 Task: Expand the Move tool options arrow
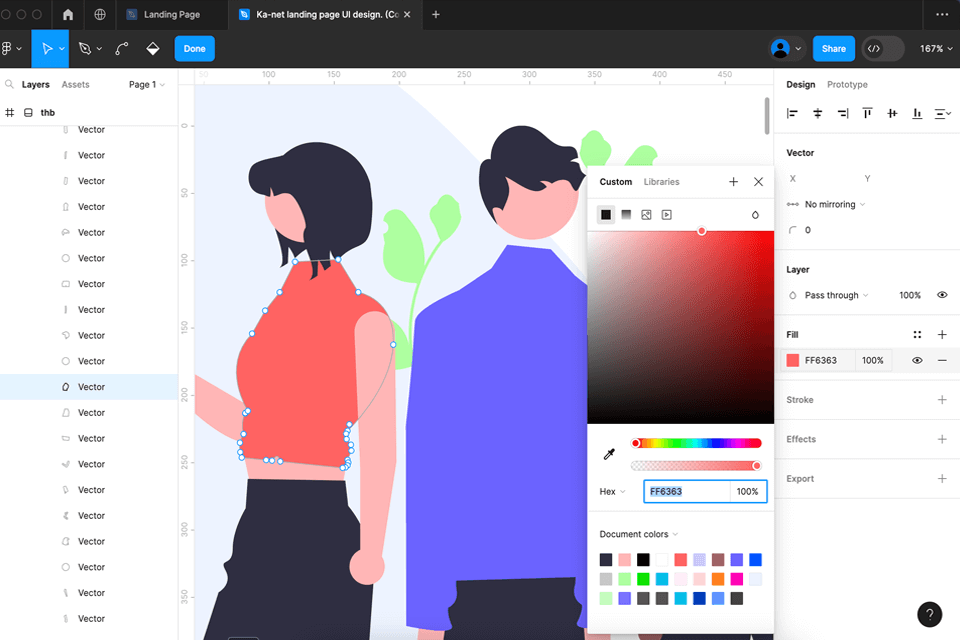[x=62, y=48]
